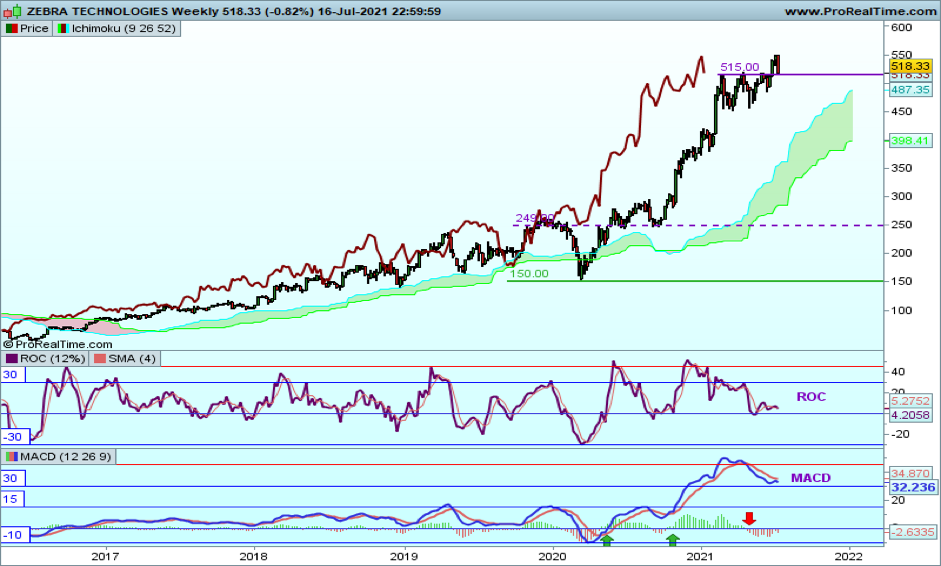Click the 30 box in ROC panel

point(13,375)
